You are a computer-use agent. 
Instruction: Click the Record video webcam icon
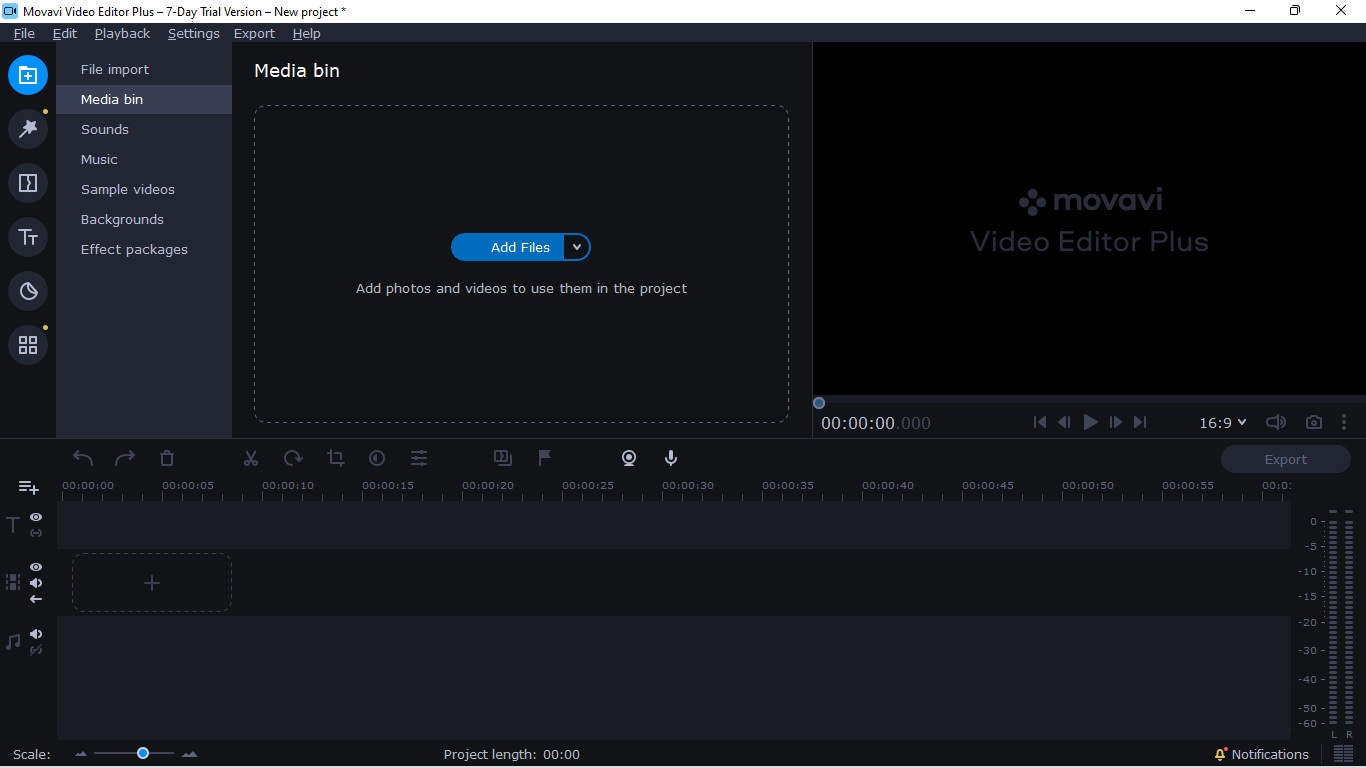click(629, 458)
